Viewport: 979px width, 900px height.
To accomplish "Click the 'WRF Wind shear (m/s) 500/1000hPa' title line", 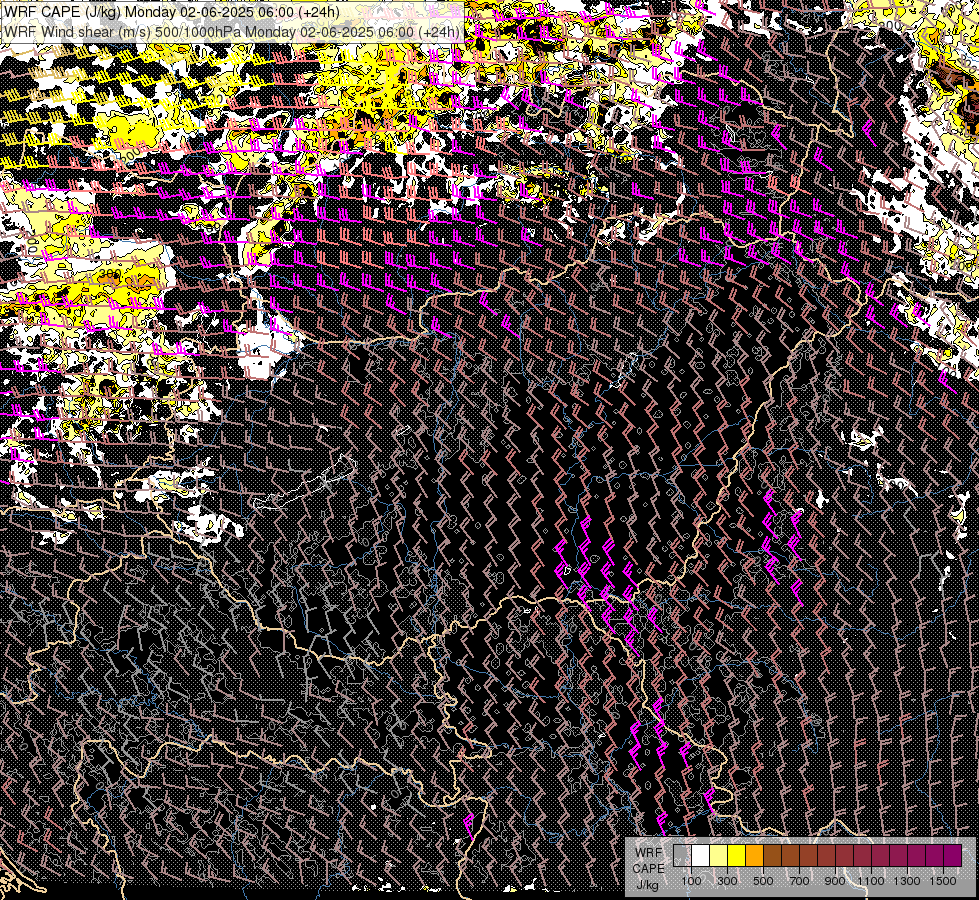I will [232, 32].
